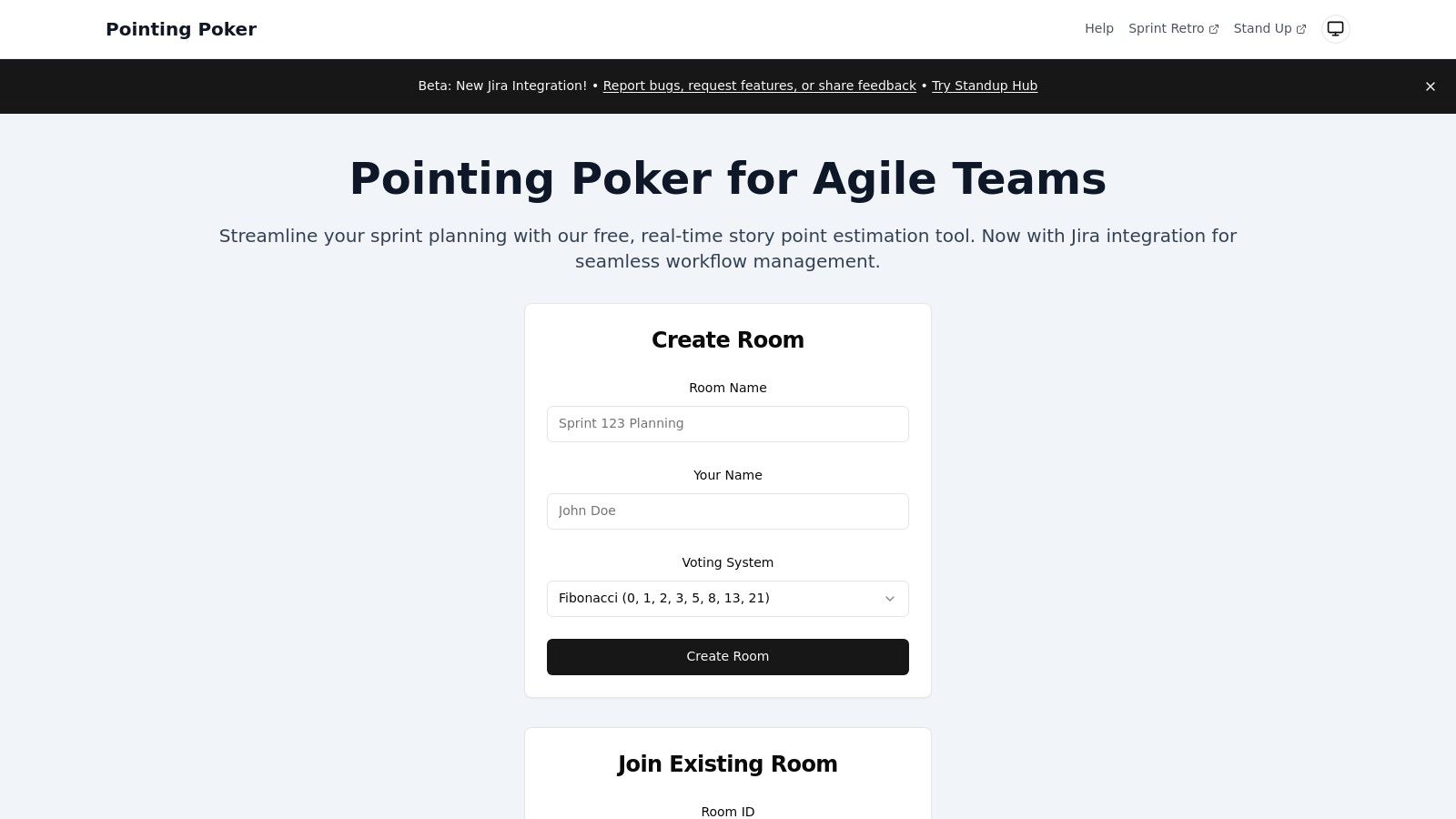Open the Stand Up navigation link
Image resolution: width=1456 pixels, height=819 pixels.
tap(1262, 29)
